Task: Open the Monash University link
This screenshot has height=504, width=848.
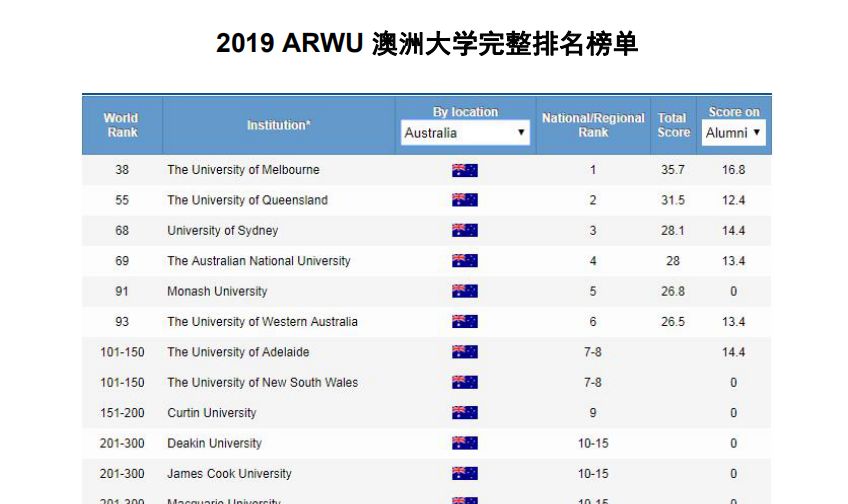Action: (217, 291)
